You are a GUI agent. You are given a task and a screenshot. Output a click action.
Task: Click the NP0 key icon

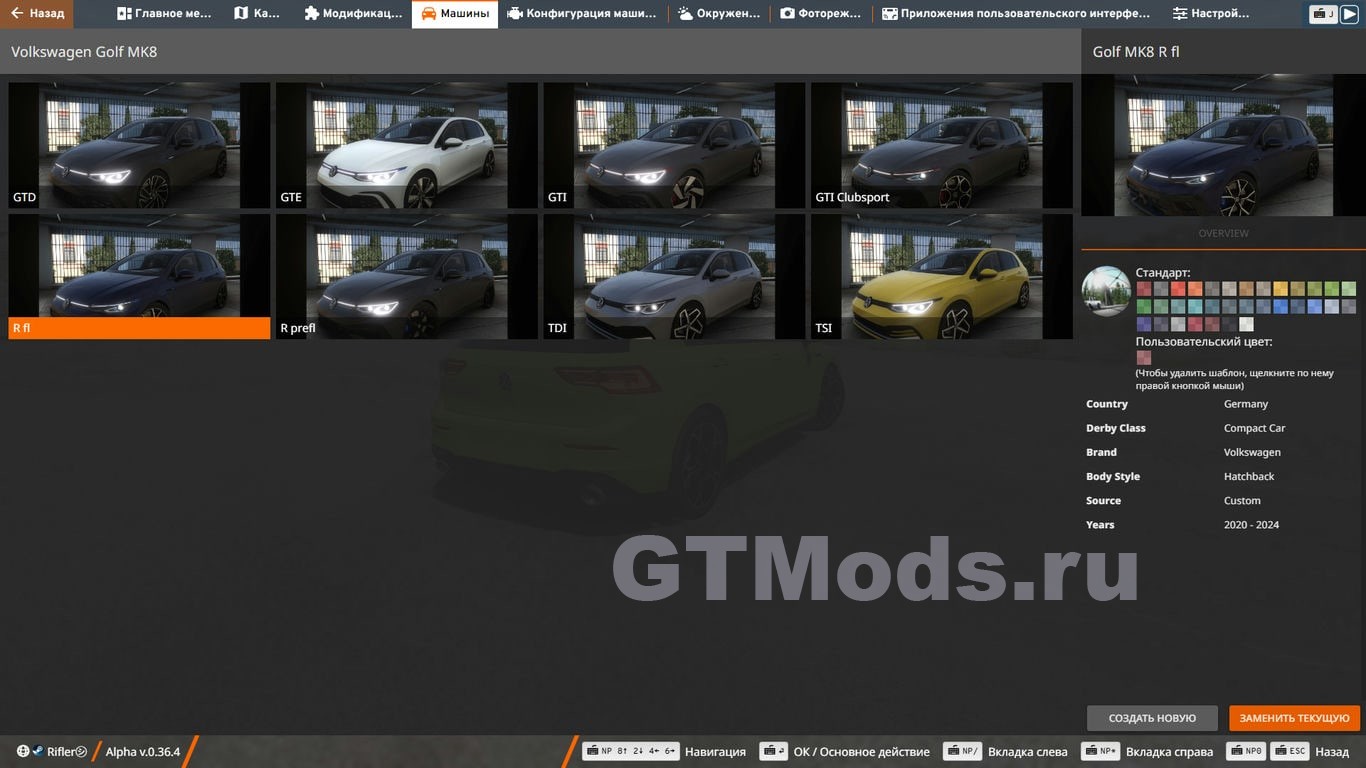click(x=1247, y=752)
